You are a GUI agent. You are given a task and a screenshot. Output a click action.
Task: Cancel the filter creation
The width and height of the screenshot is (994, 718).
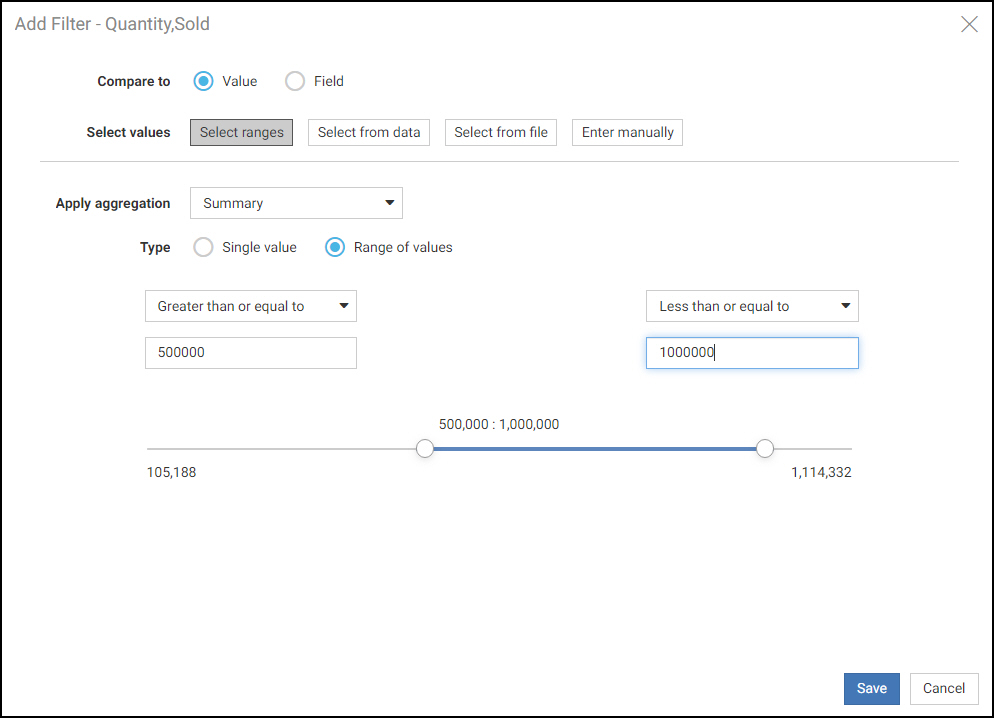(x=943, y=688)
